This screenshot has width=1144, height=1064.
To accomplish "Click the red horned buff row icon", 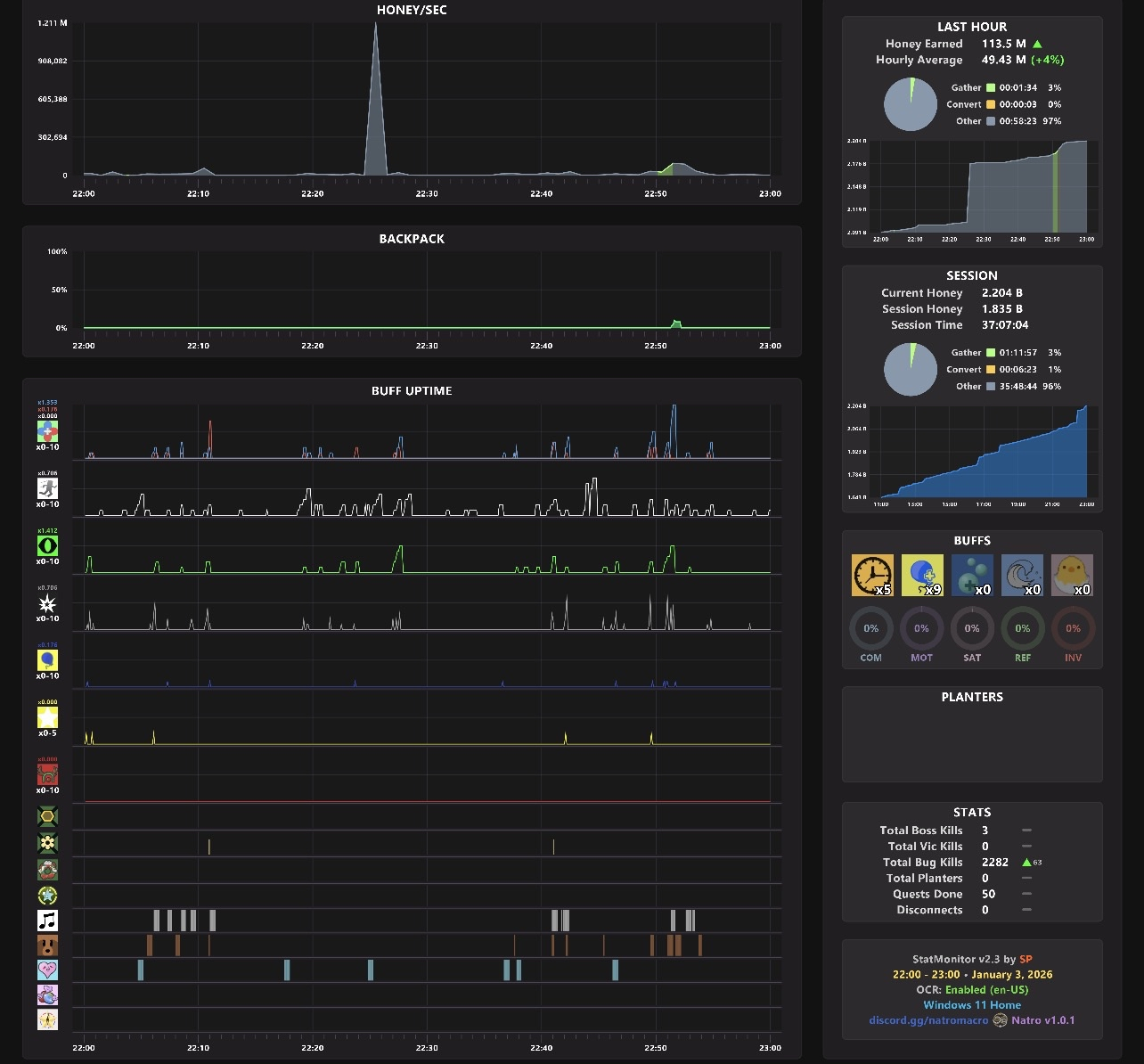I will [x=47, y=774].
